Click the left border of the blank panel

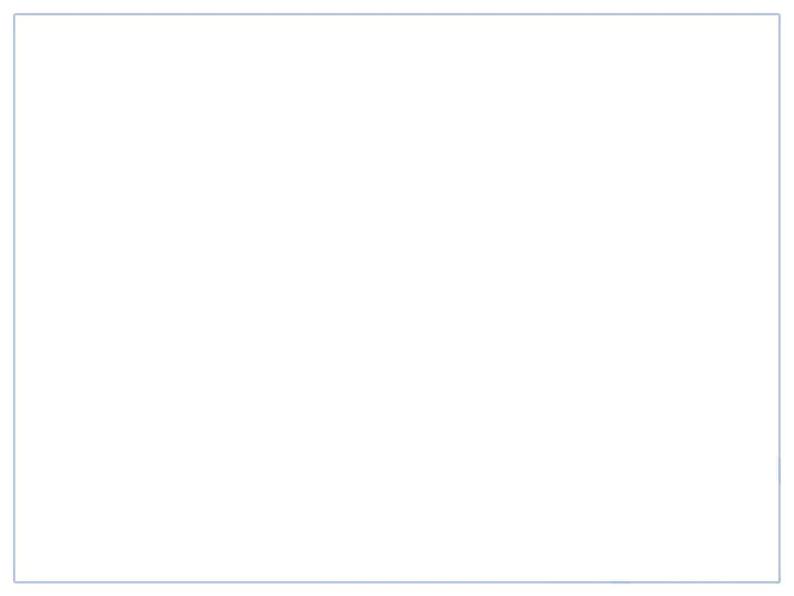14,298
